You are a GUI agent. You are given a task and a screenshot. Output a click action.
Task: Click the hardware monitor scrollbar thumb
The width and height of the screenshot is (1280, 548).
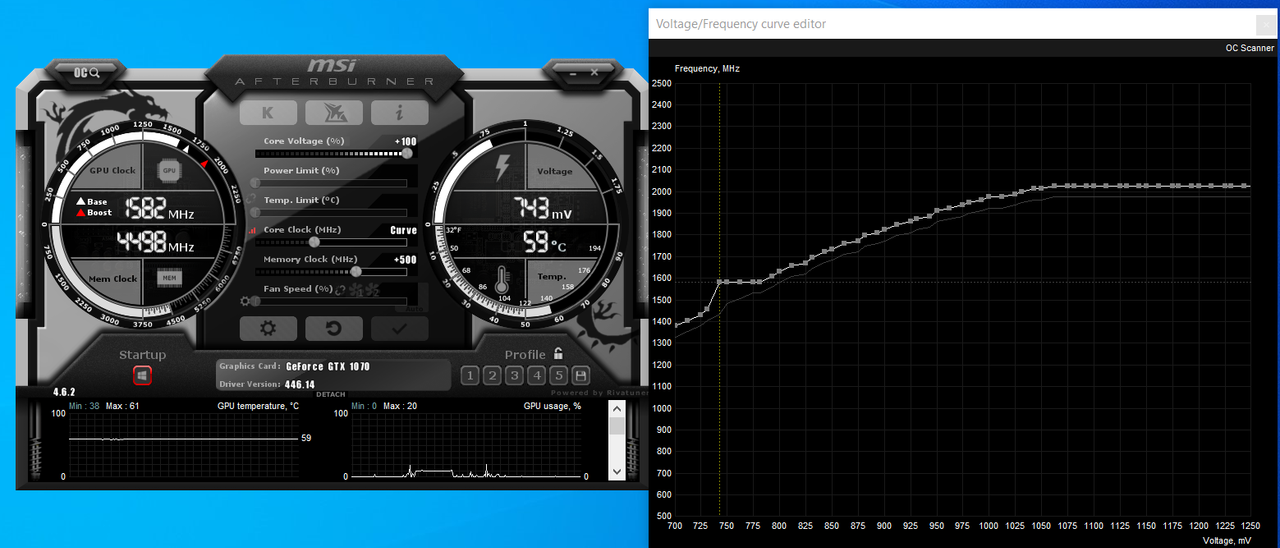click(x=617, y=427)
